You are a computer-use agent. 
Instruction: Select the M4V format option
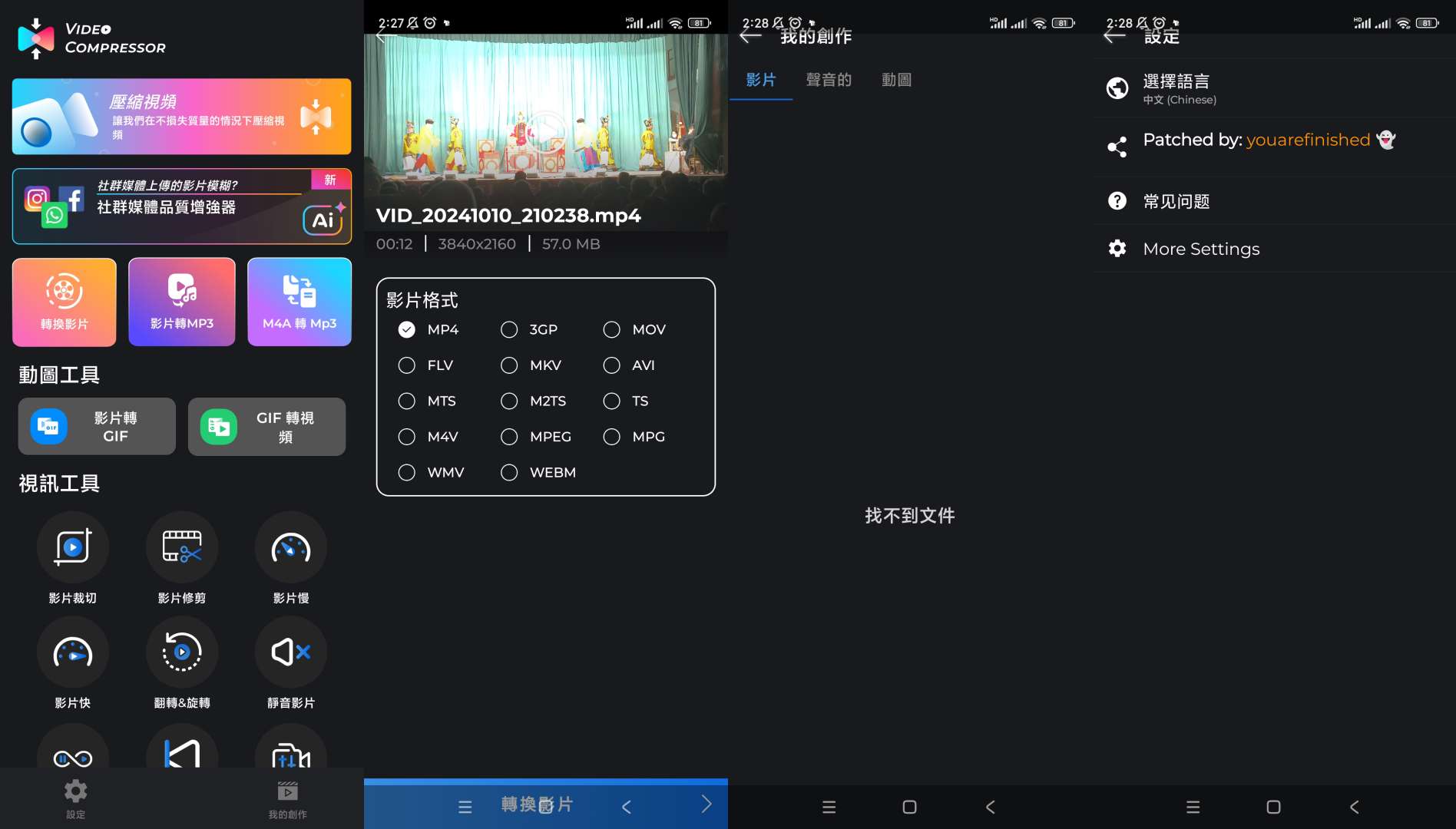[429, 437]
